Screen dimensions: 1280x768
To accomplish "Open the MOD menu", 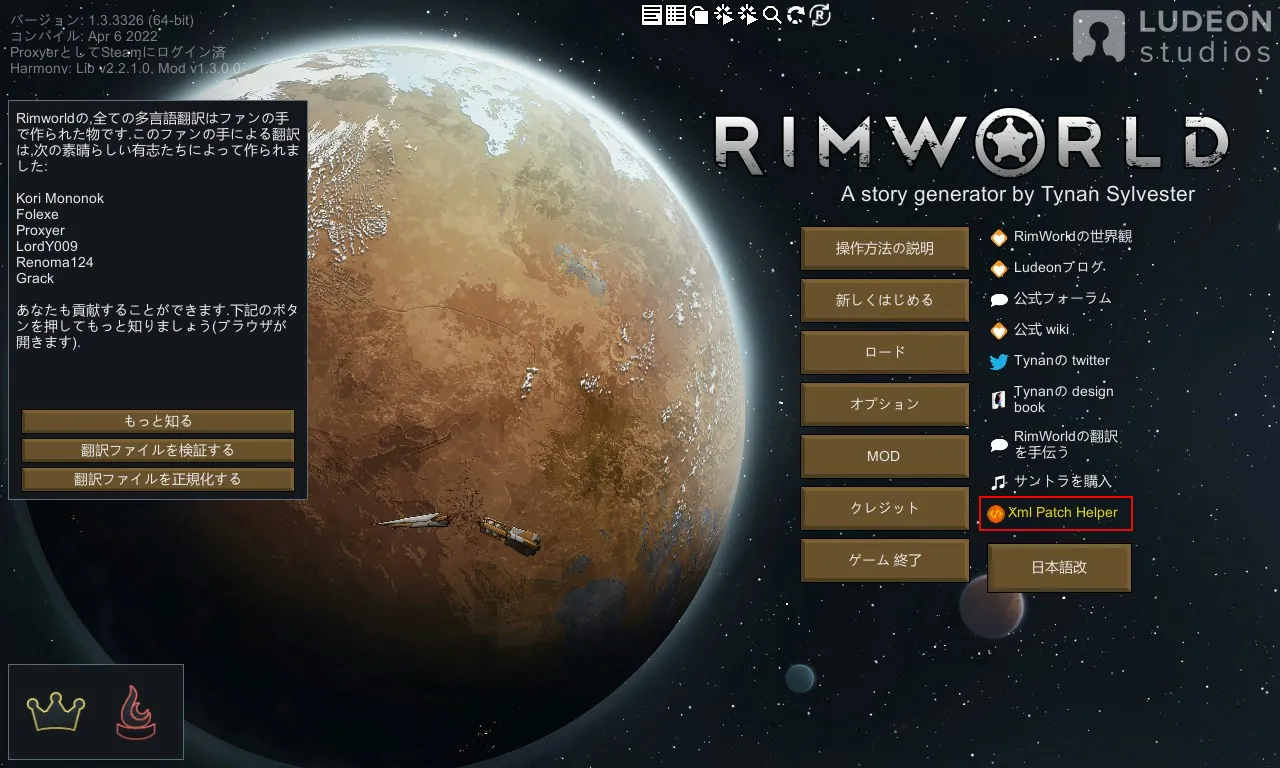I will pyautogui.click(x=884, y=456).
